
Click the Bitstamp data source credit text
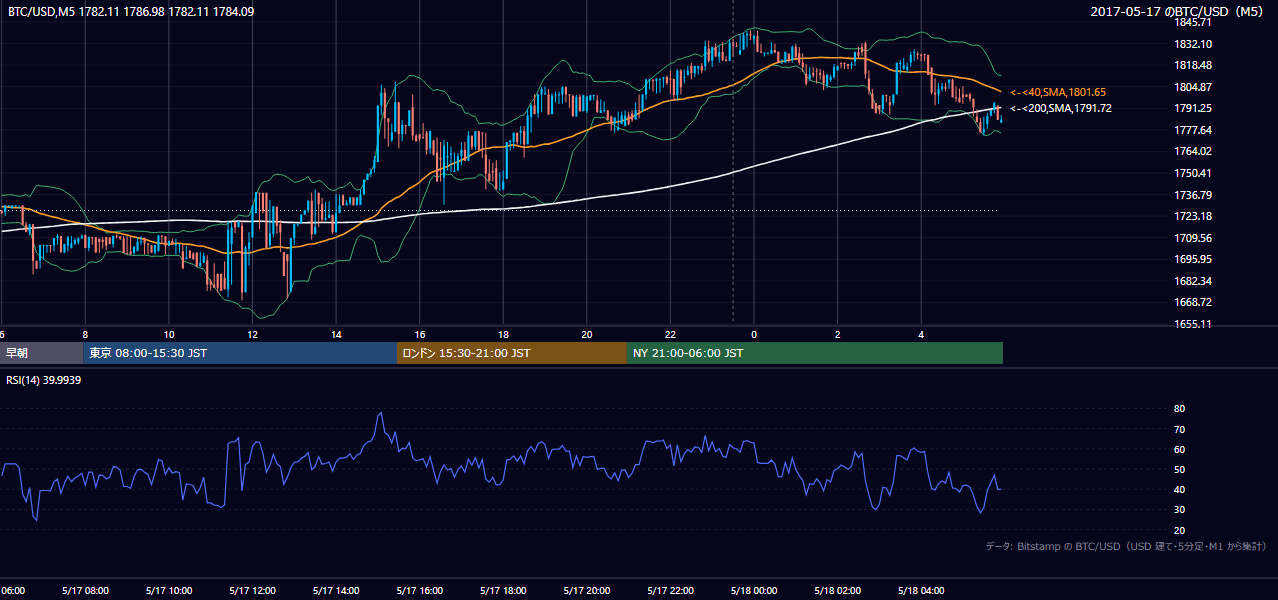[1126, 546]
